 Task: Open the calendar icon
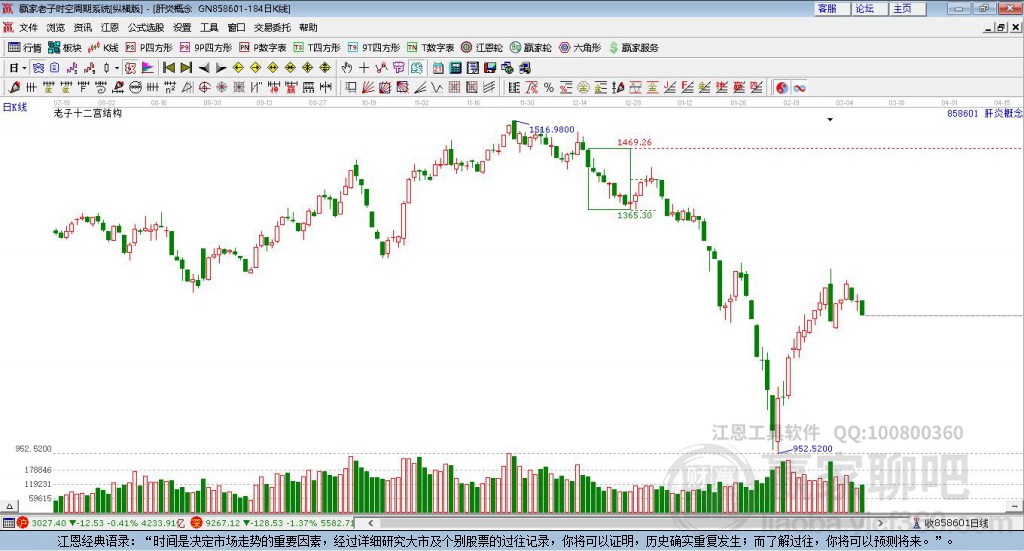point(438,68)
